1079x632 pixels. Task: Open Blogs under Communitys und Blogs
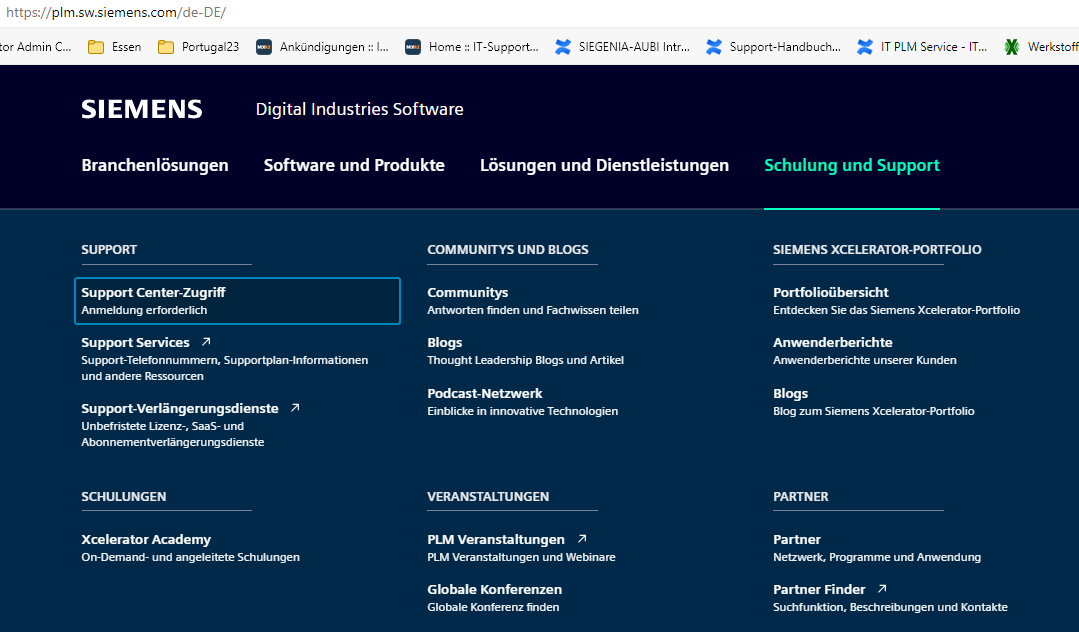tap(445, 342)
